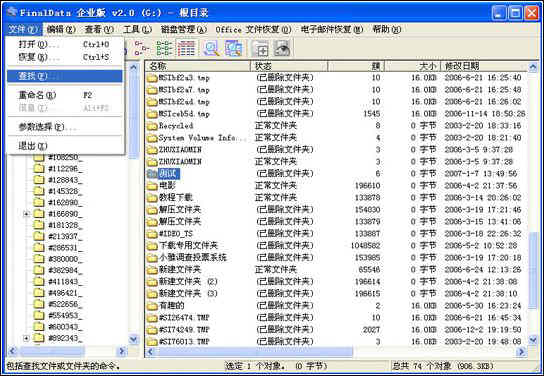Screen dimensions: 544x376
Task: Select the #IDEO_TS folder row
Action: coord(336,234)
